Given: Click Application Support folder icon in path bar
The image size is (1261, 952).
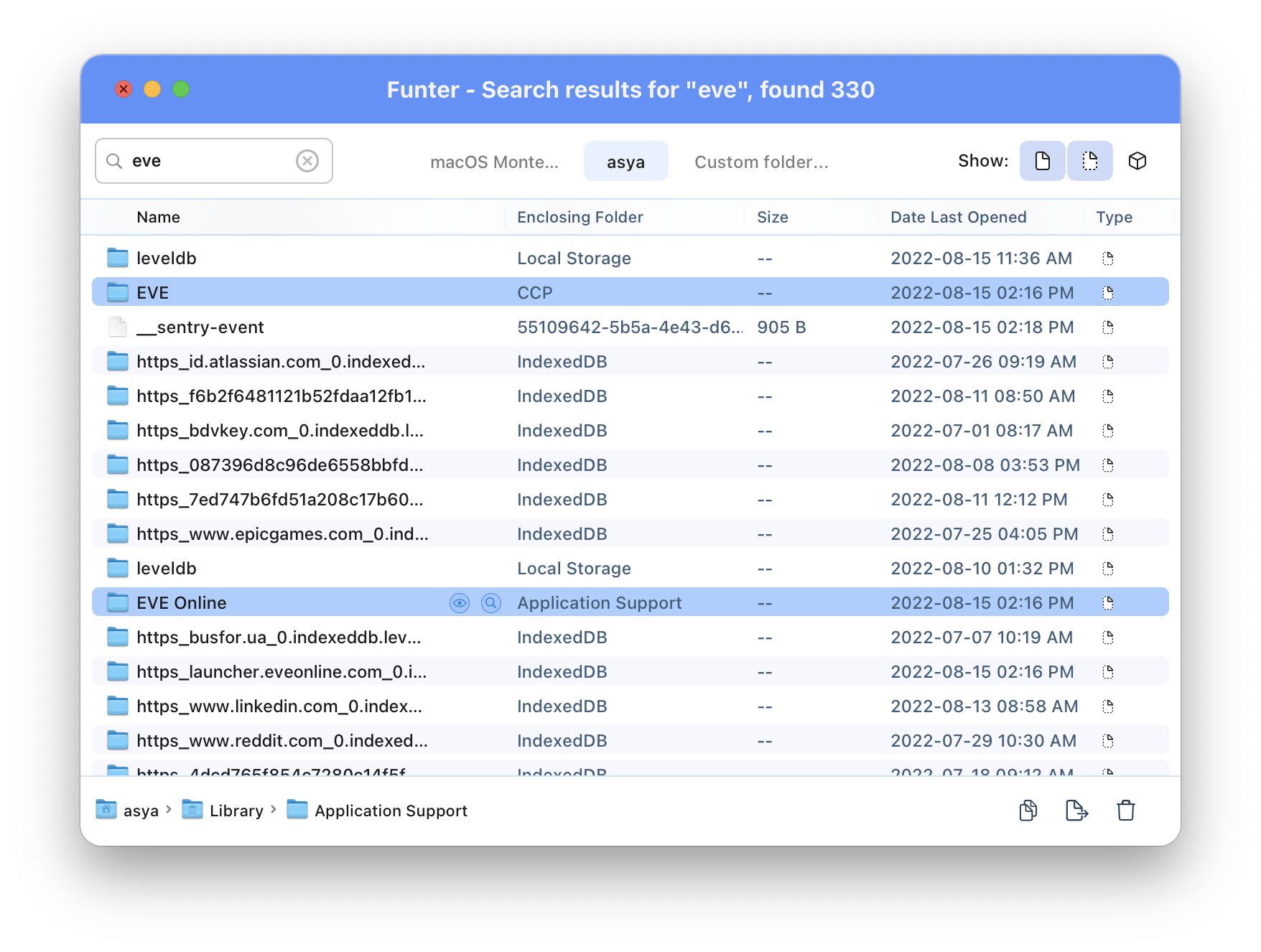Looking at the screenshot, I should pyautogui.click(x=297, y=810).
